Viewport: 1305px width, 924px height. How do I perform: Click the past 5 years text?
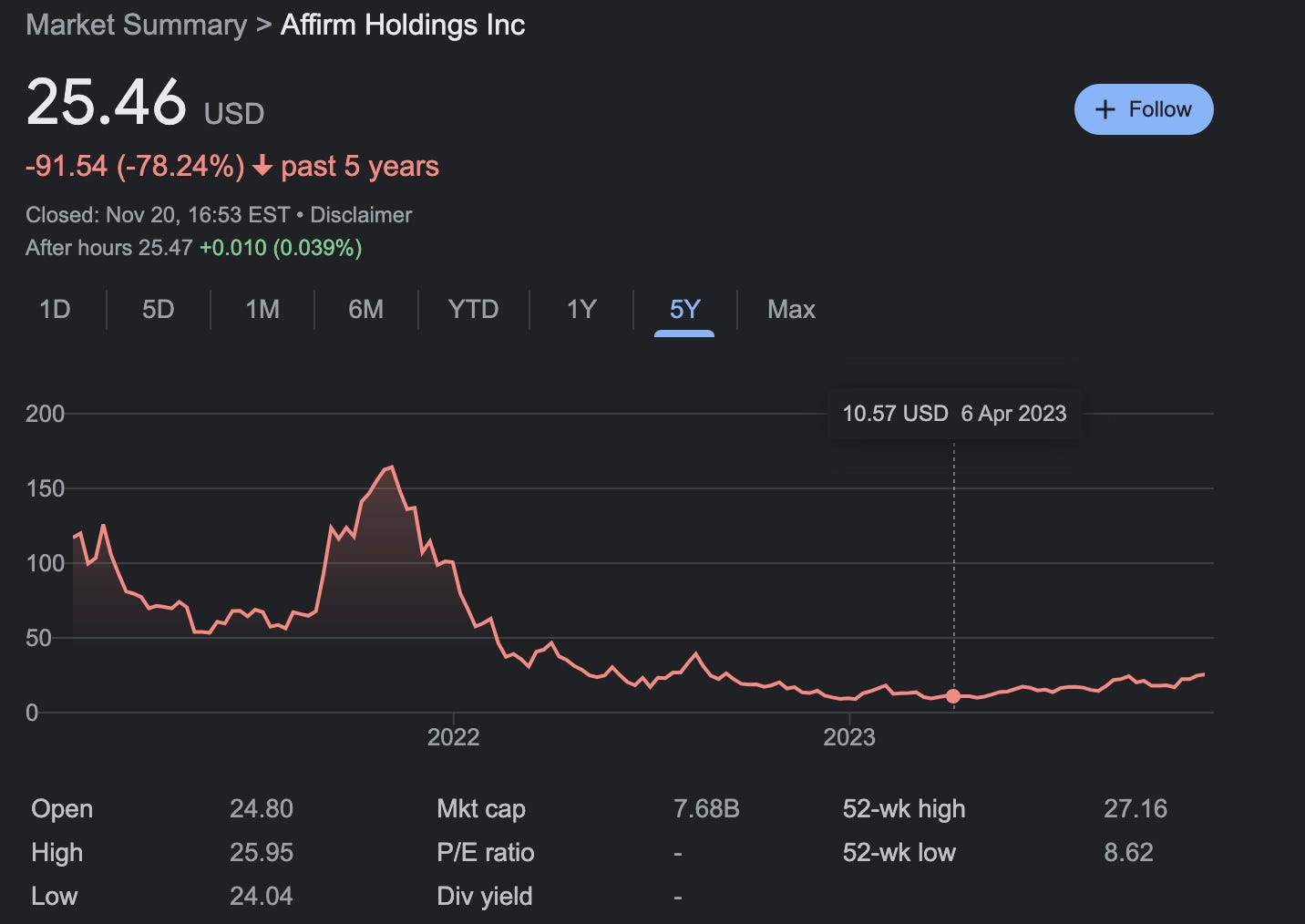coord(360,167)
